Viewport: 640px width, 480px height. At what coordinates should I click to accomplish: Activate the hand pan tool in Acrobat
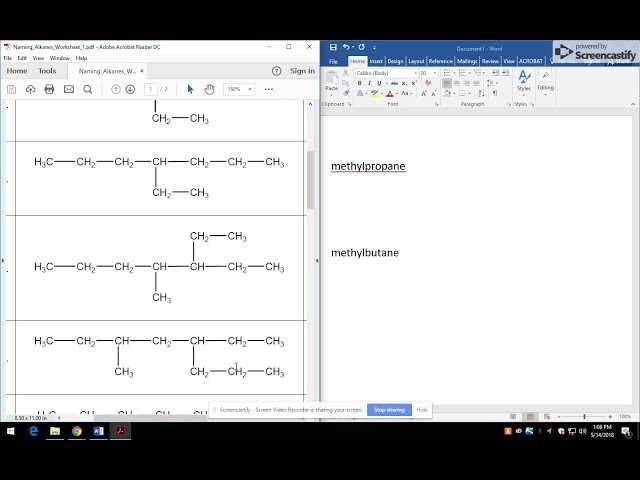tap(209, 89)
